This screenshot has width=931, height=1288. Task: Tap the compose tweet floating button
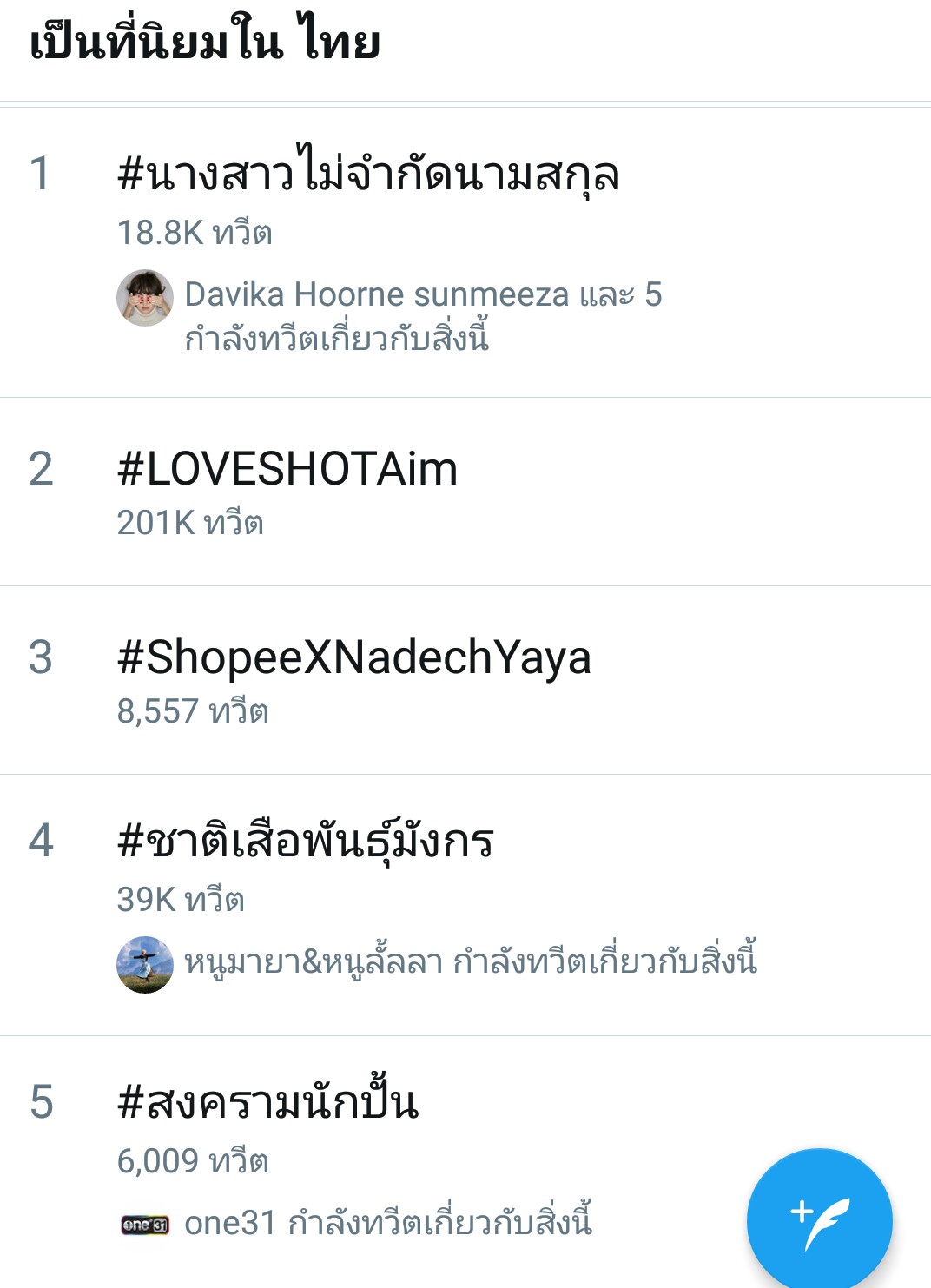[819, 1220]
